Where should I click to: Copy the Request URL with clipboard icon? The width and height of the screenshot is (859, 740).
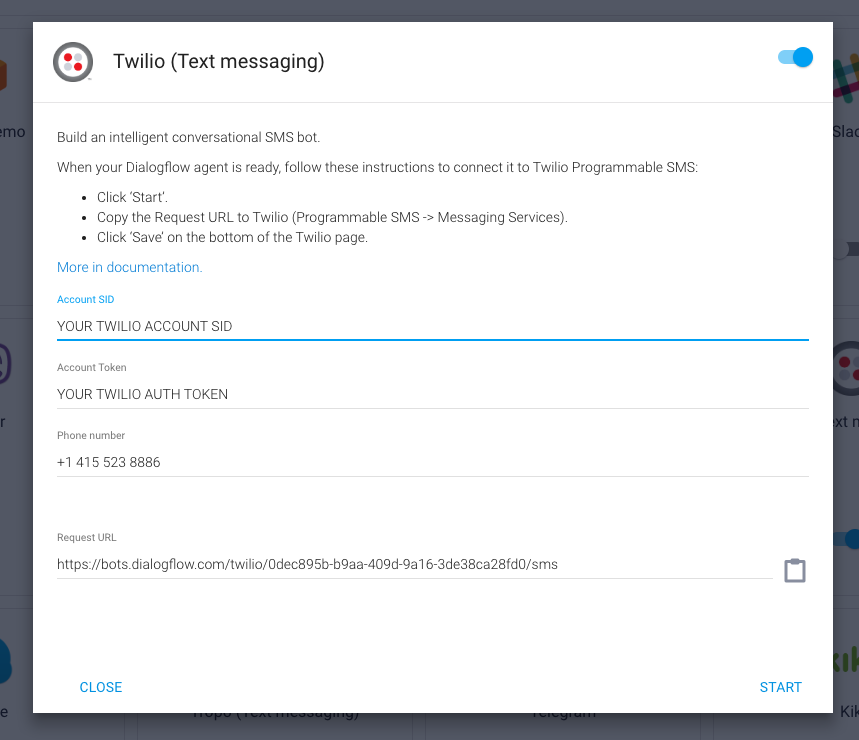click(x=794, y=570)
